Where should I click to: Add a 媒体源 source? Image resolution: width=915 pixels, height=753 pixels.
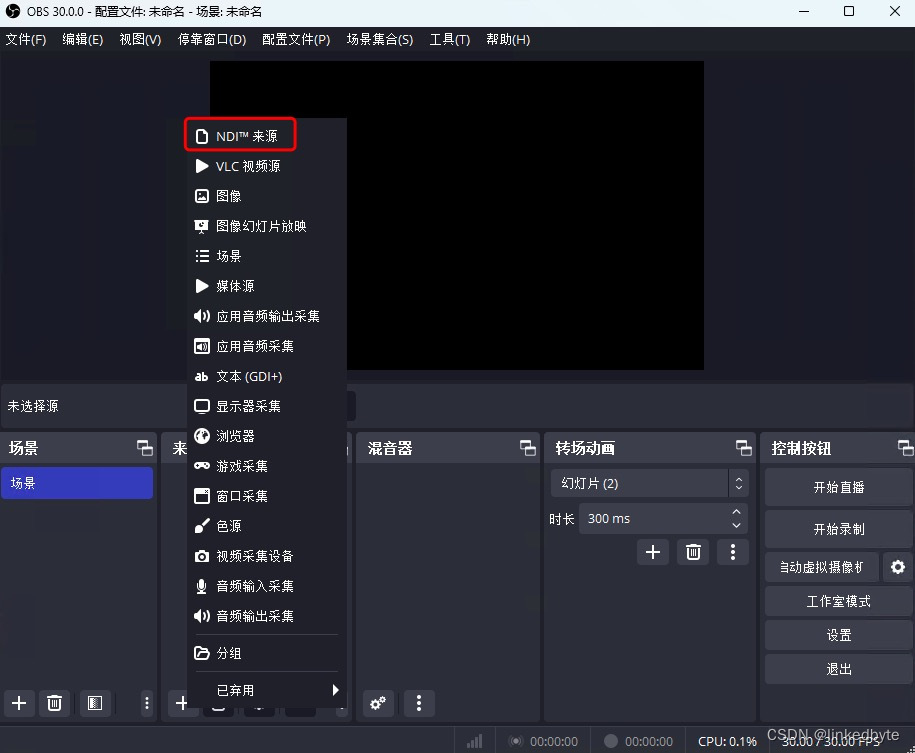(x=267, y=286)
